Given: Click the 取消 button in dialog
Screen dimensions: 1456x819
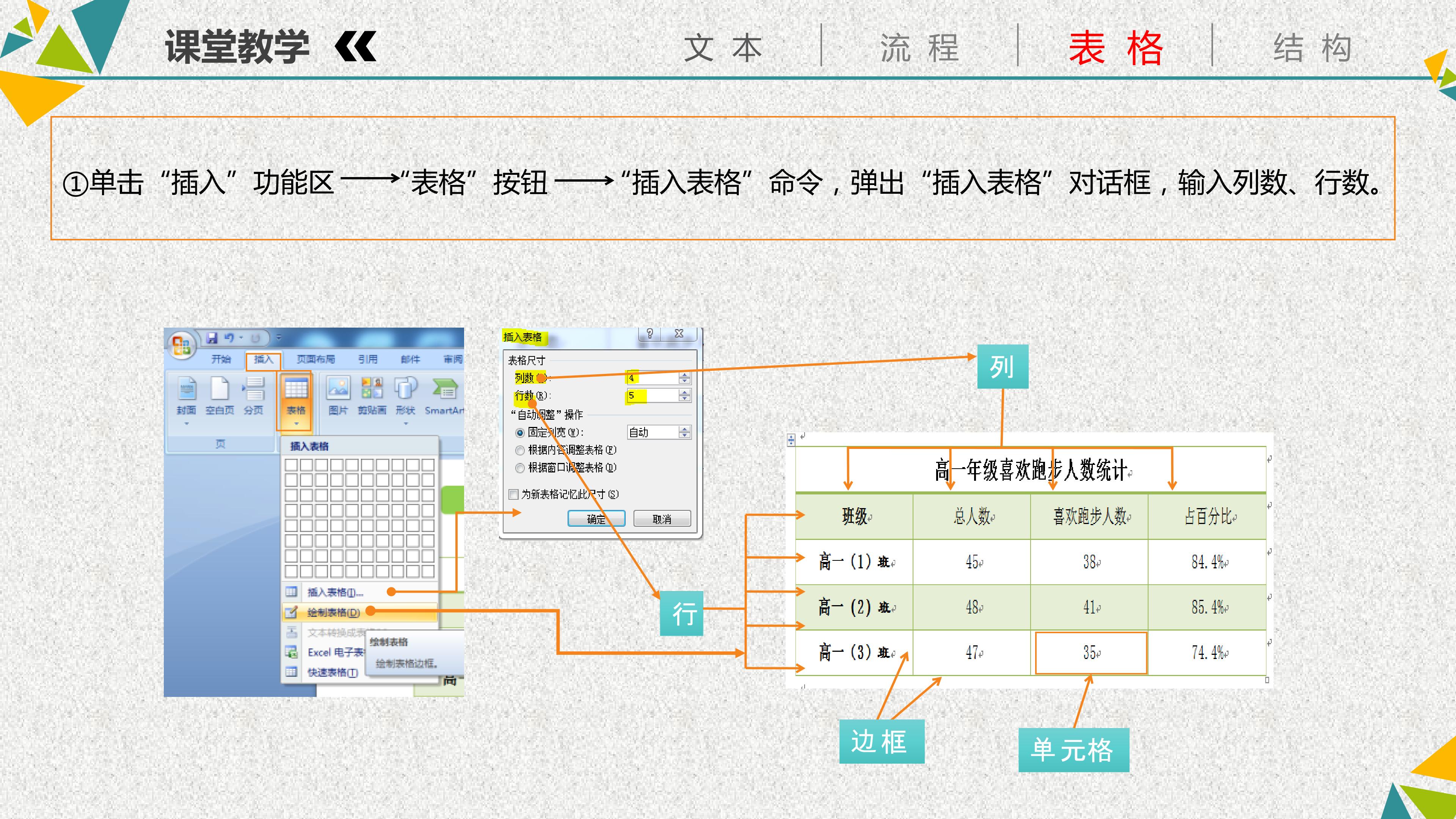Looking at the screenshot, I should pyautogui.click(x=662, y=518).
